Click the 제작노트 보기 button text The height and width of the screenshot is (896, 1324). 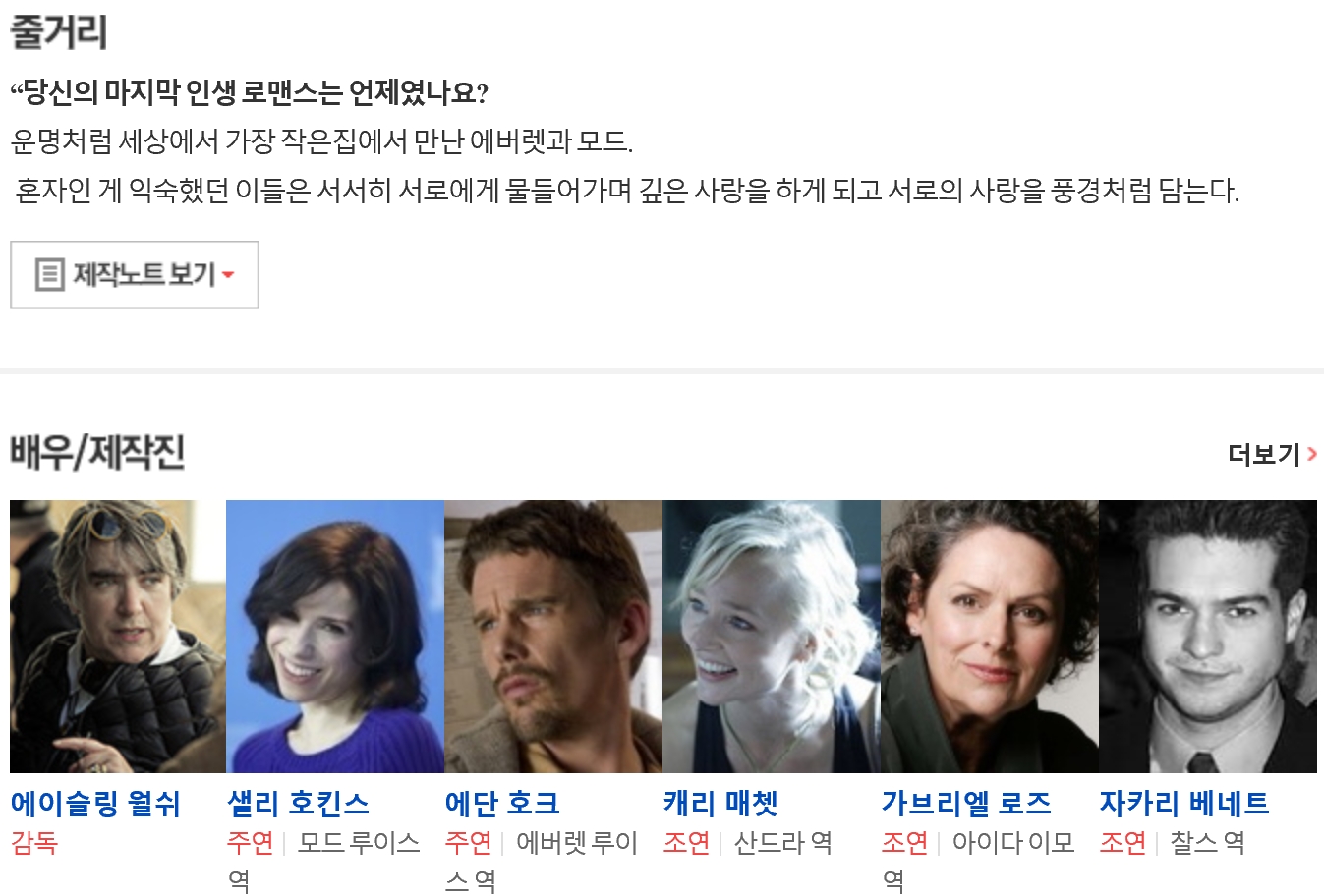[144, 274]
